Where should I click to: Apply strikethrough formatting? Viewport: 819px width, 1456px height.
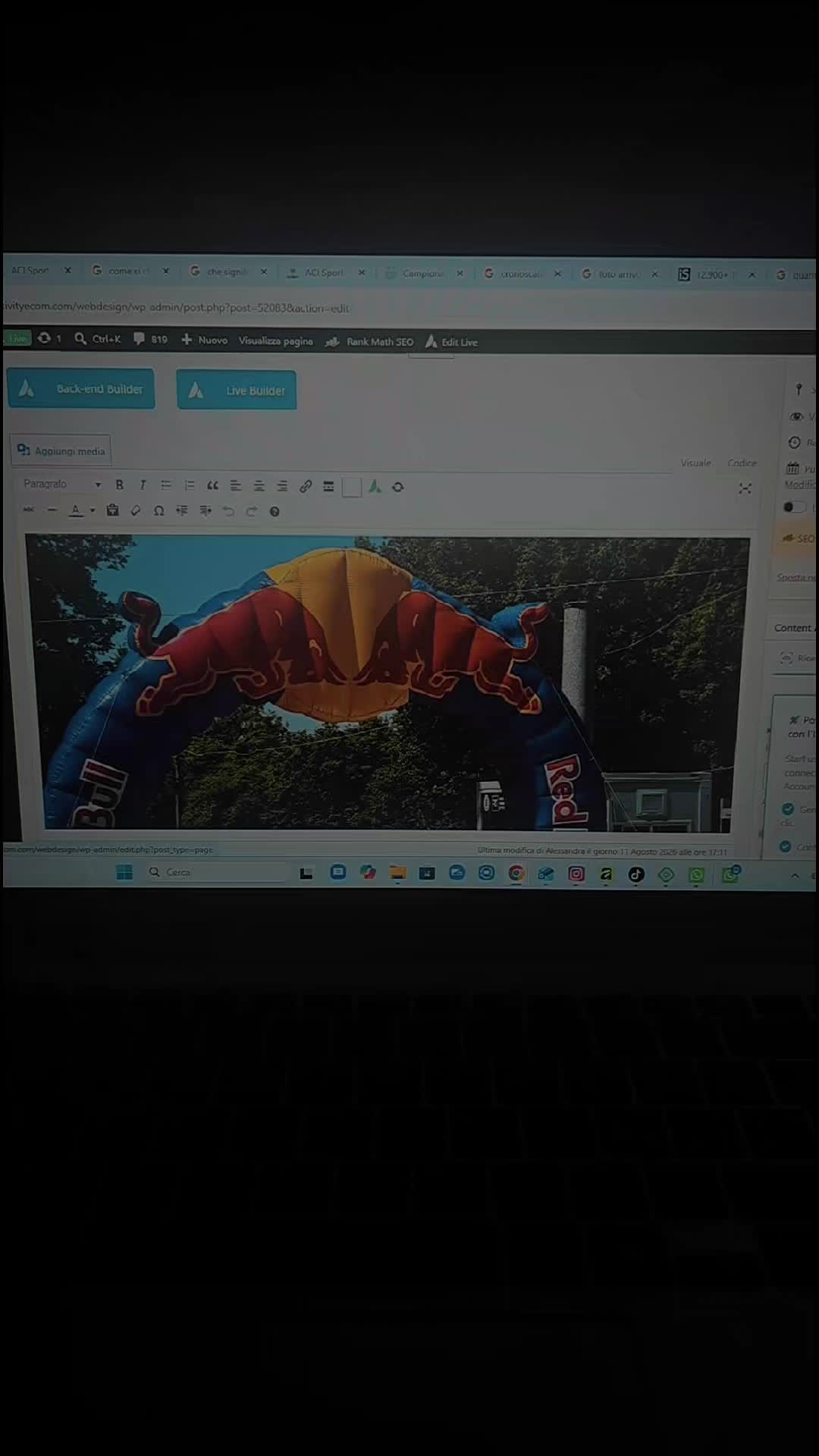point(29,510)
